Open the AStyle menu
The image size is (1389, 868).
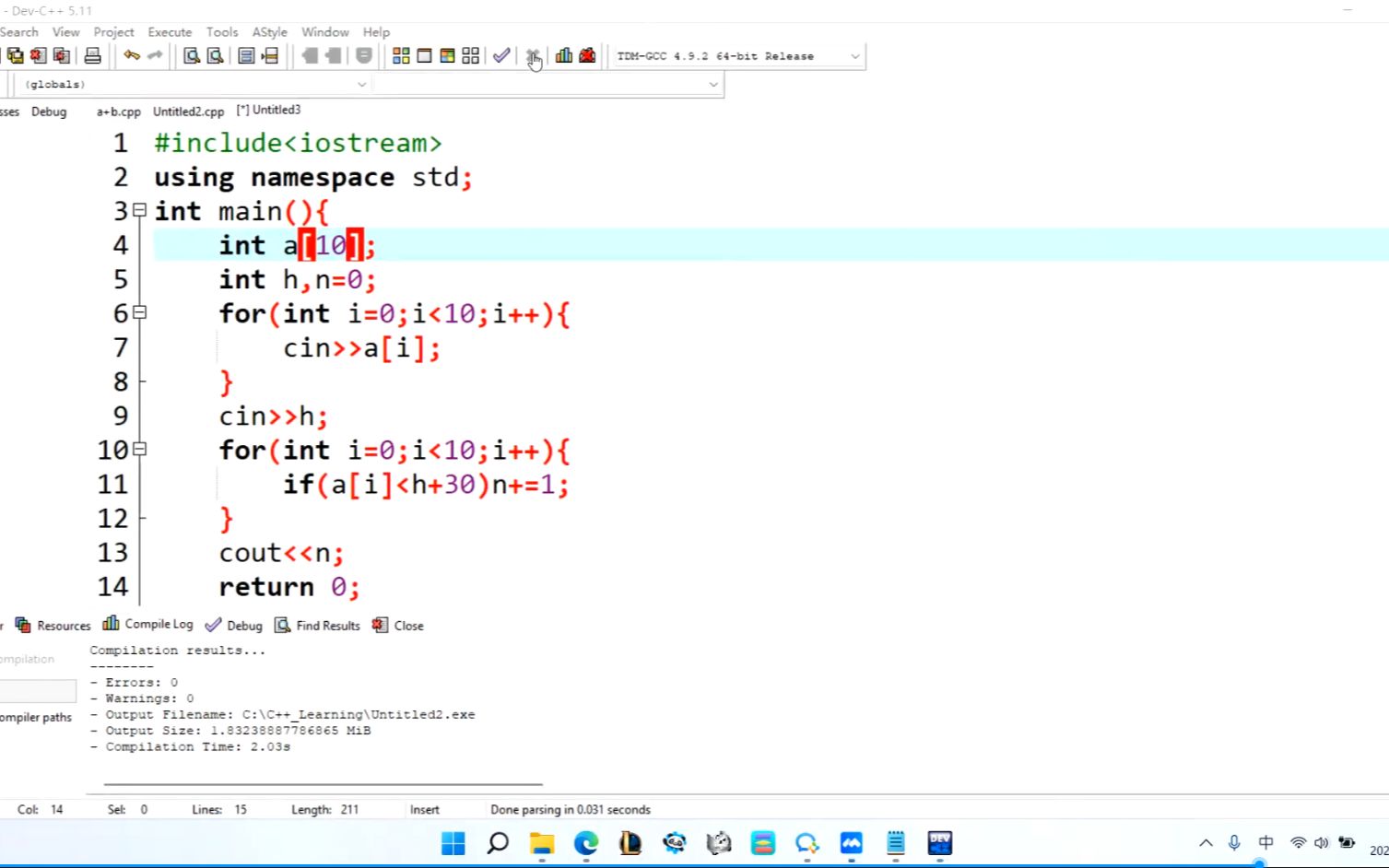(270, 32)
